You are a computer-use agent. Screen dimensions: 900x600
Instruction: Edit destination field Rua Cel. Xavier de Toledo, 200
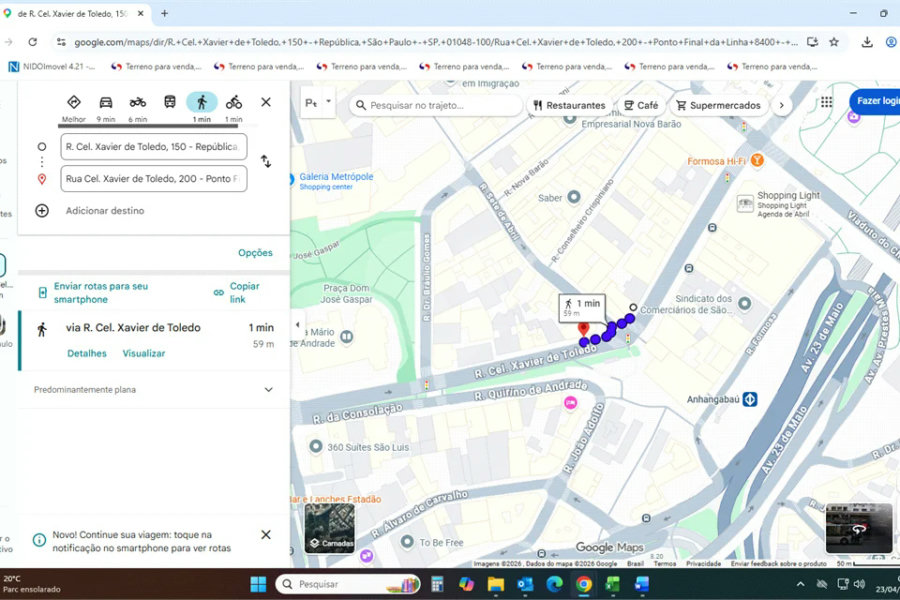(154, 179)
